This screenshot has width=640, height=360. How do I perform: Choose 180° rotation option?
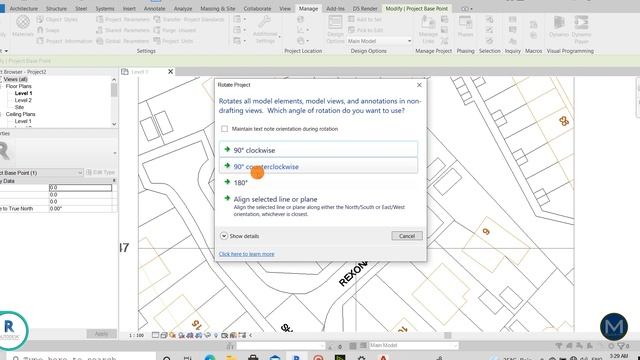[318, 182]
